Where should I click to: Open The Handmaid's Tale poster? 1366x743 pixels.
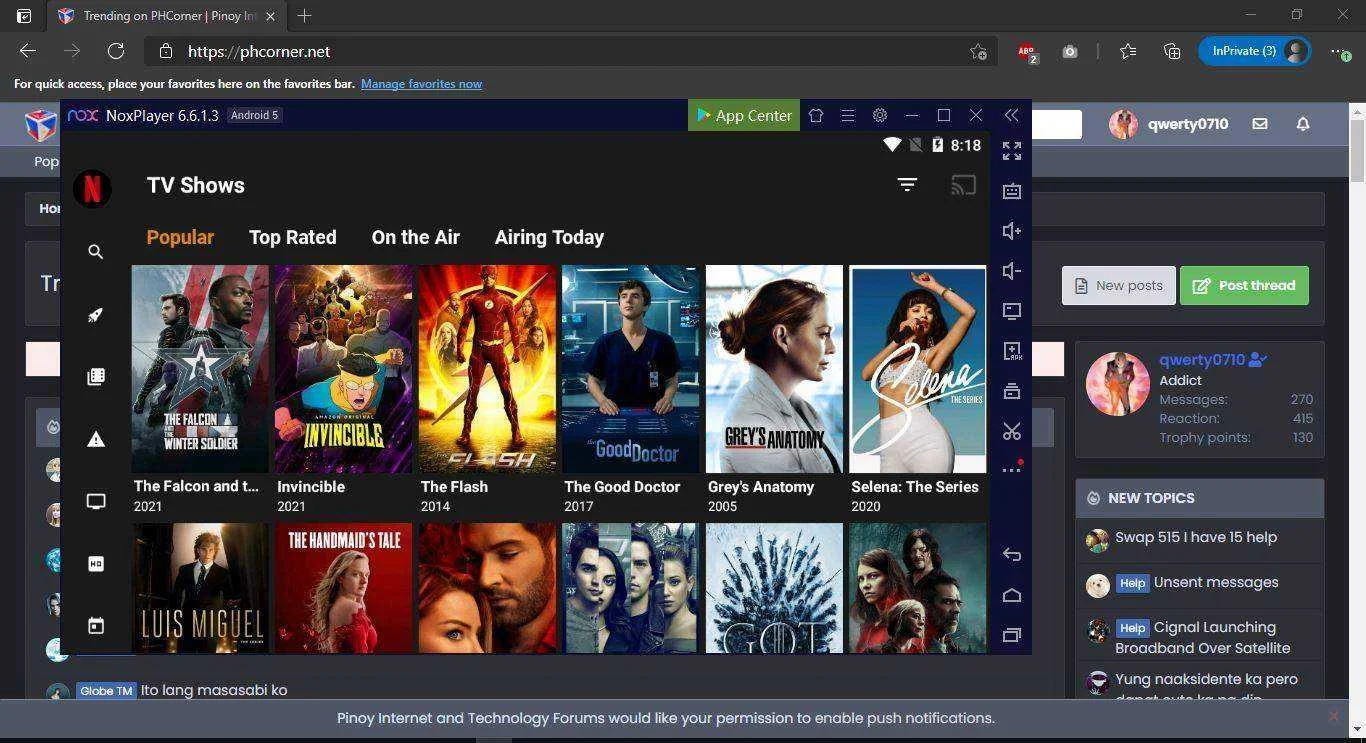coord(343,588)
